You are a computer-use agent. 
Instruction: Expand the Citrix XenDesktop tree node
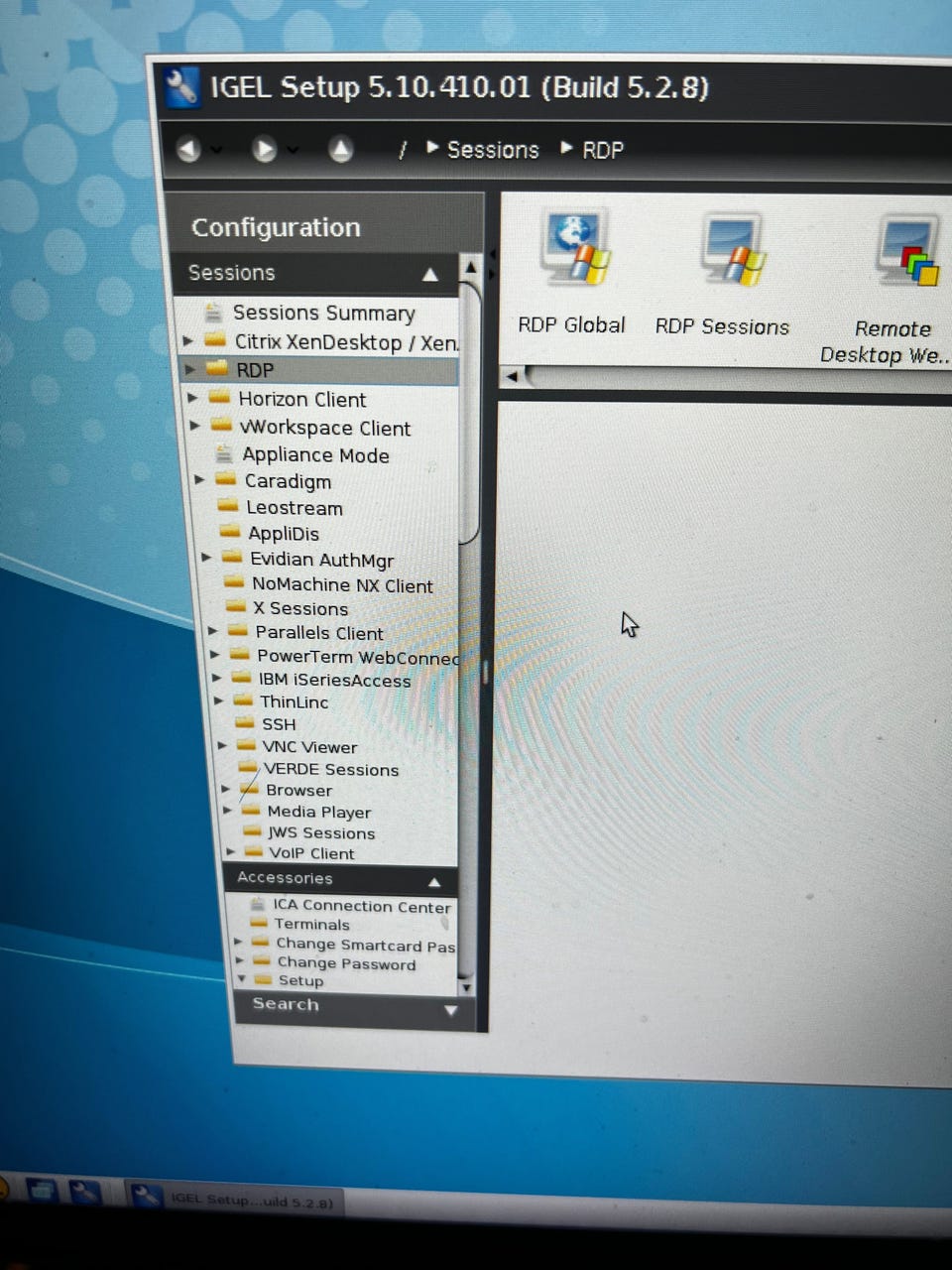(187, 341)
